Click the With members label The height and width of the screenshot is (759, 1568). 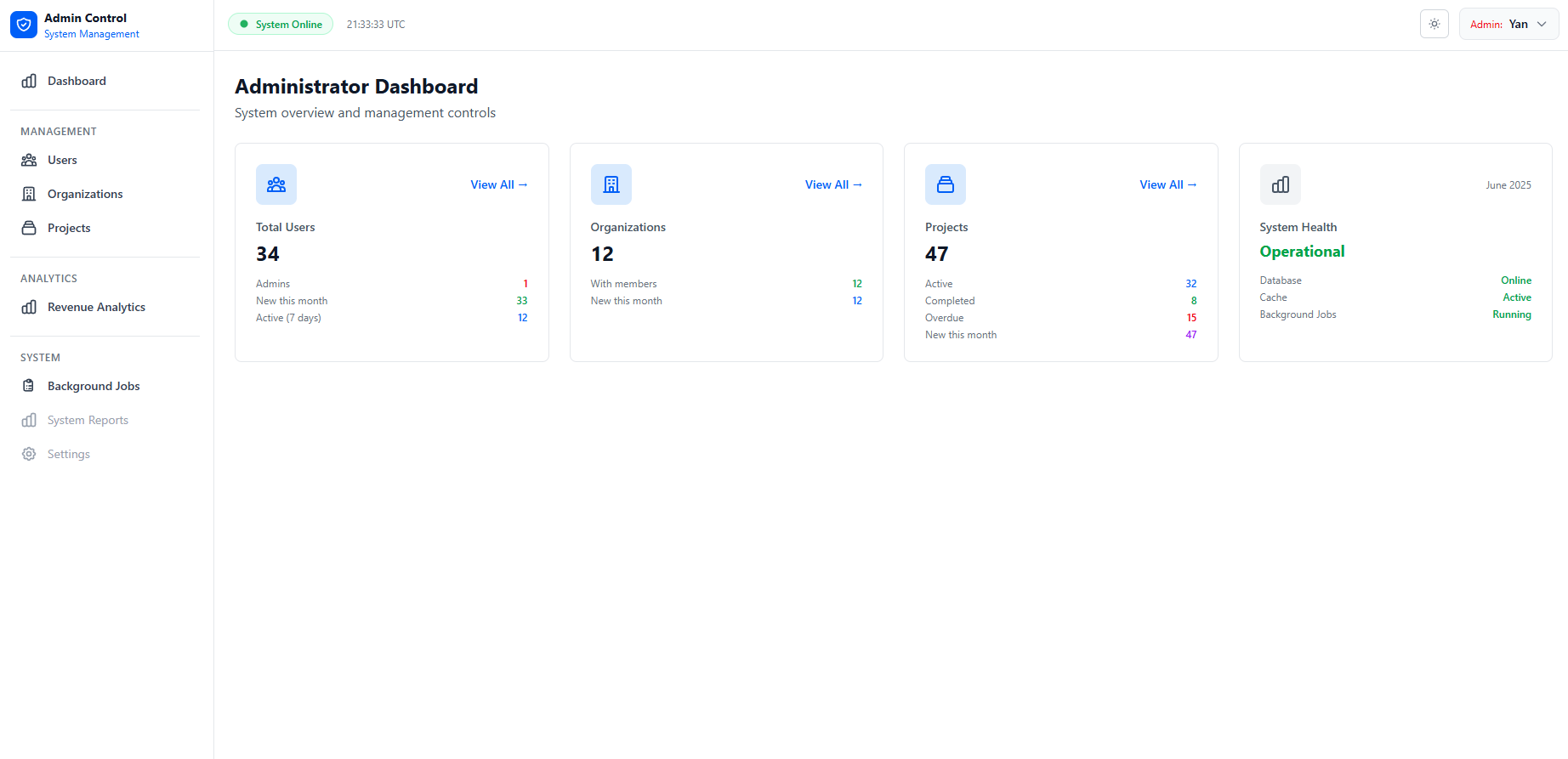(623, 284)
